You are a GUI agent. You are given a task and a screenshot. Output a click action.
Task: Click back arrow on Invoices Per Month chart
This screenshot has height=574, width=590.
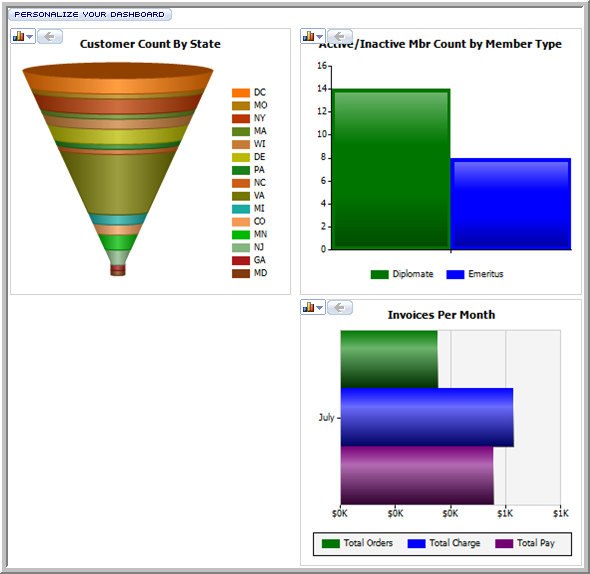pyautogui.click(x=340, y=307)
